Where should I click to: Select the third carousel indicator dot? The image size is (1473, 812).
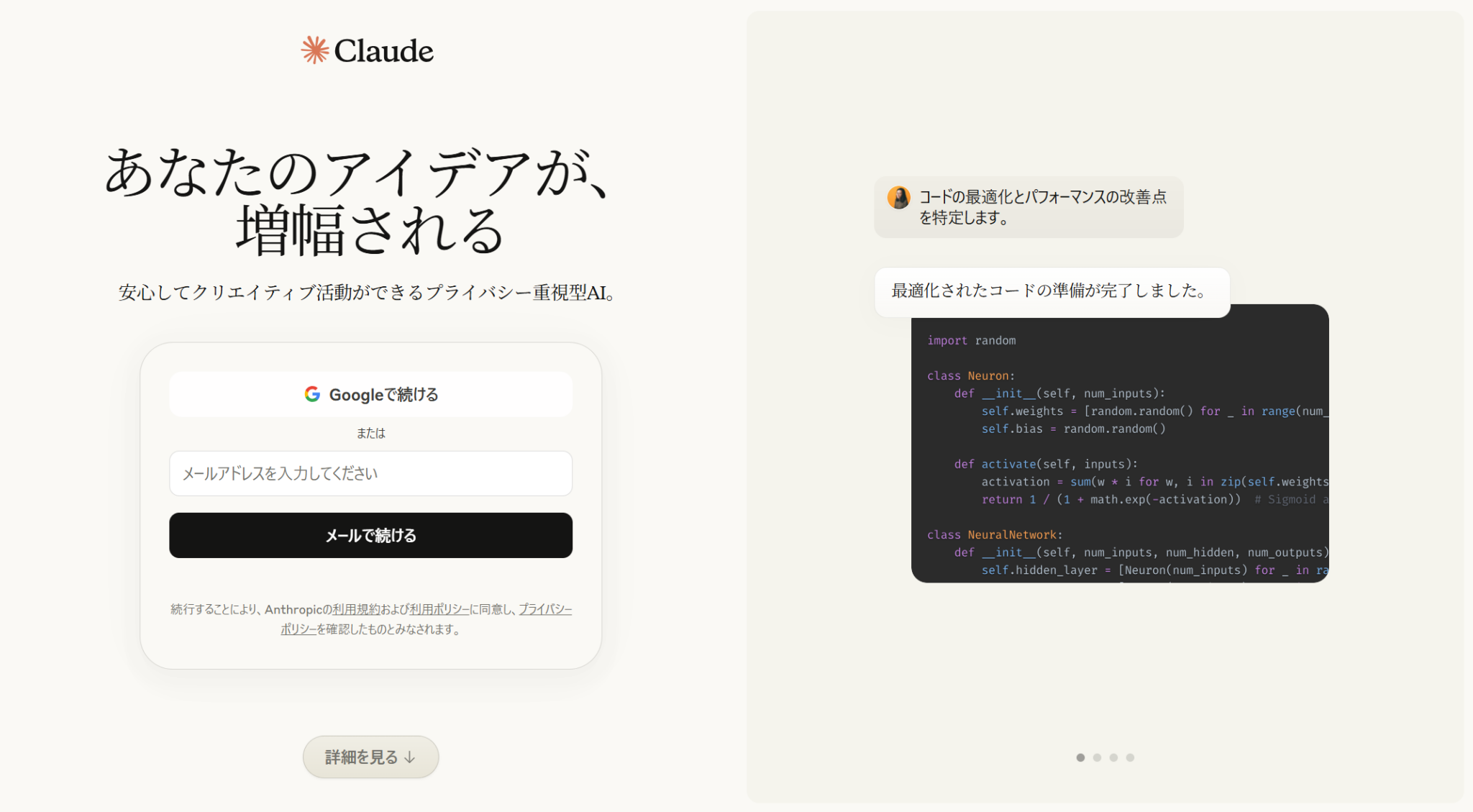1115,757
